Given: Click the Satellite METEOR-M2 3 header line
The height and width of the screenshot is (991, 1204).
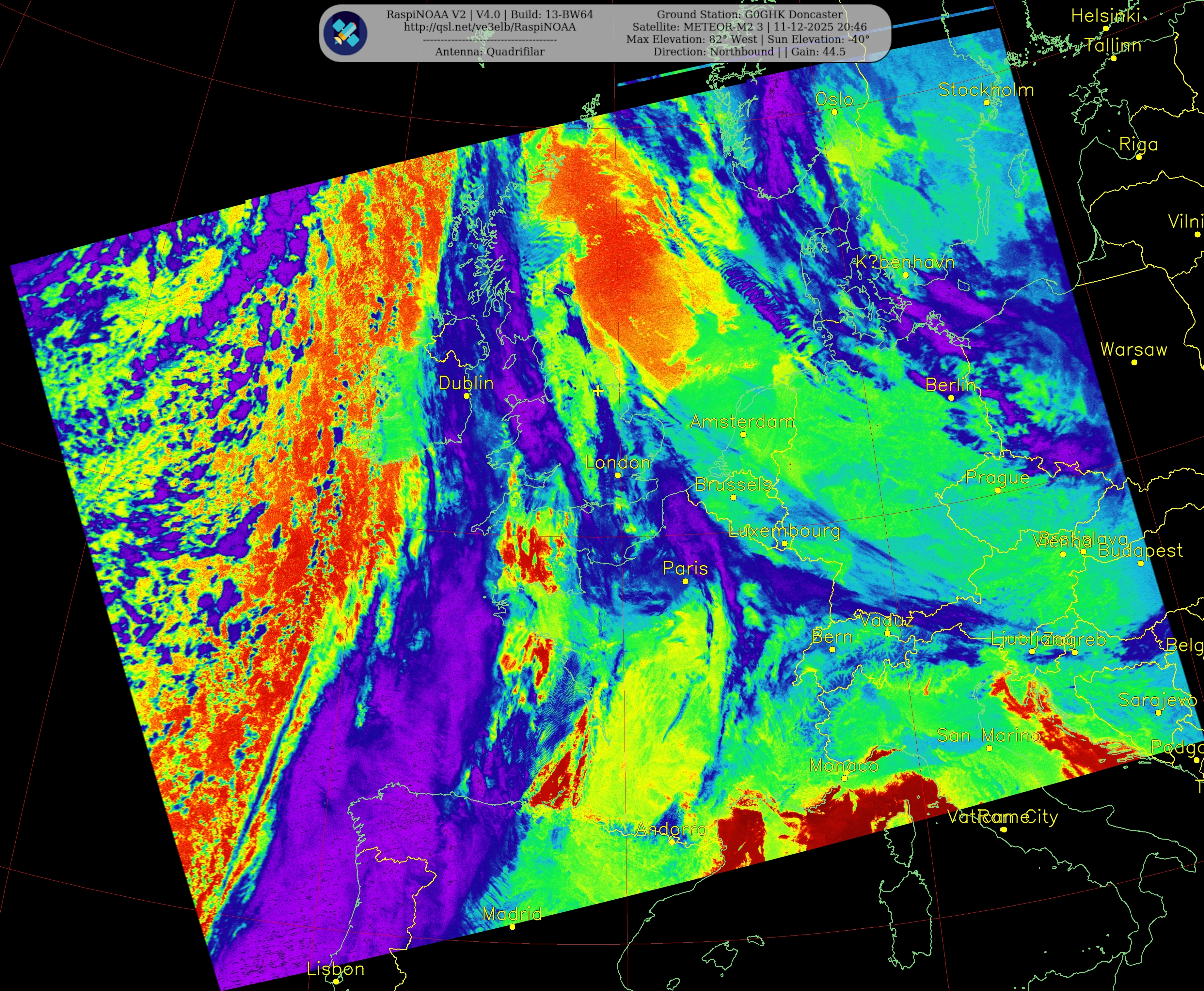Looking at the screenshot, I should click(x=749, y=27).
